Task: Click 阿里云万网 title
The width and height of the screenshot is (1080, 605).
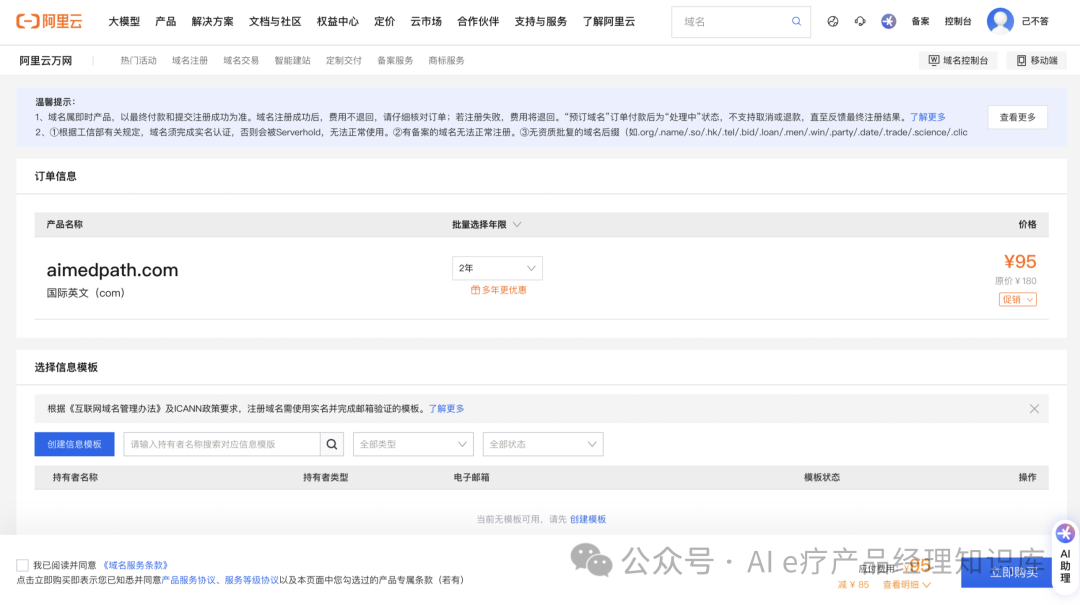Action: tap(45, 61)
